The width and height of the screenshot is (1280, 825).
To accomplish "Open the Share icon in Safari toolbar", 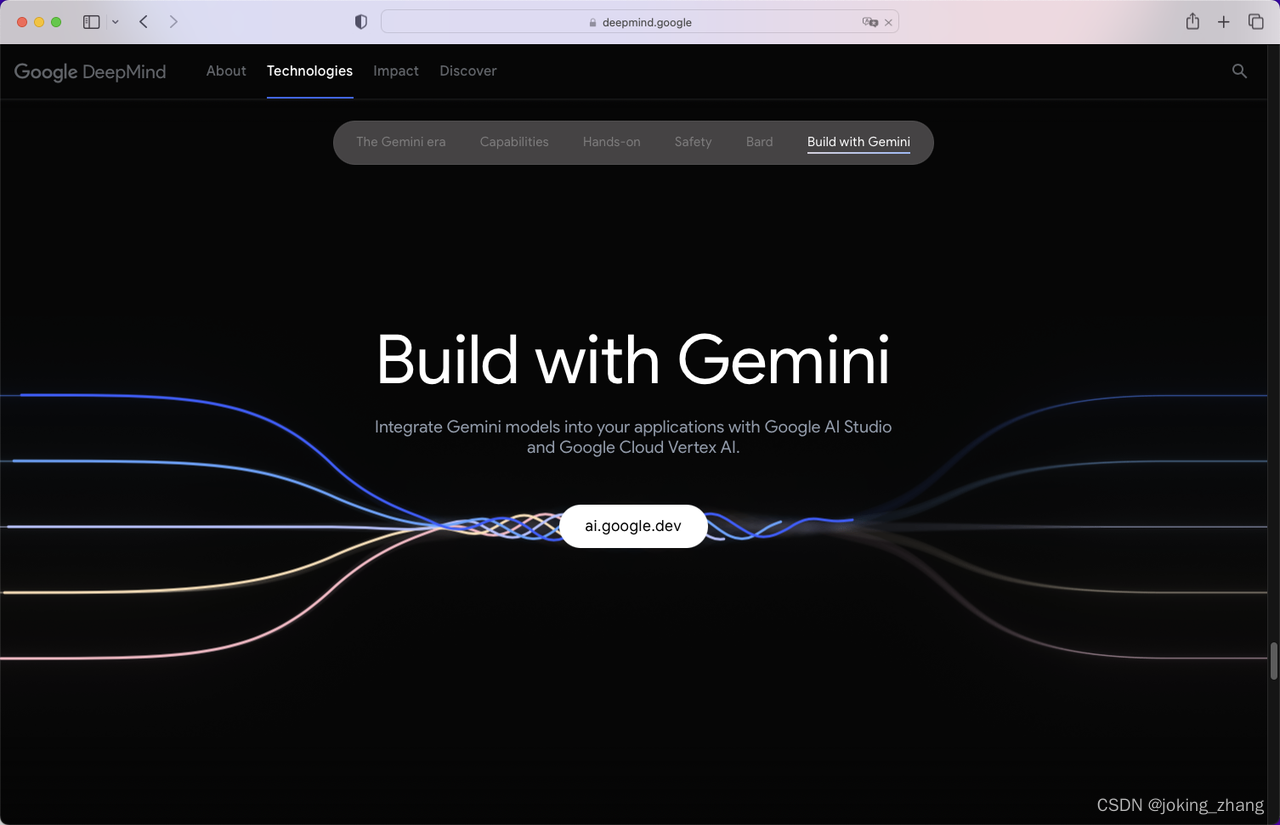I will [x=1192, y=21].
